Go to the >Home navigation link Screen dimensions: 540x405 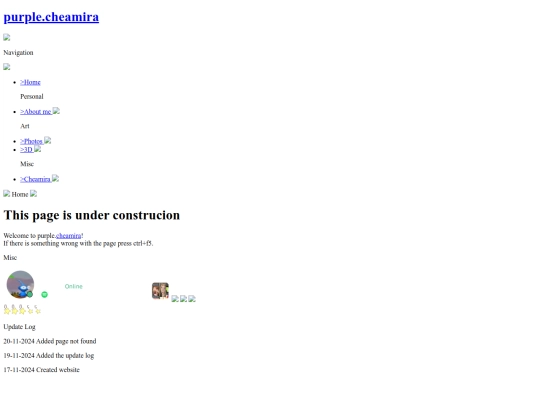[30, 82]
